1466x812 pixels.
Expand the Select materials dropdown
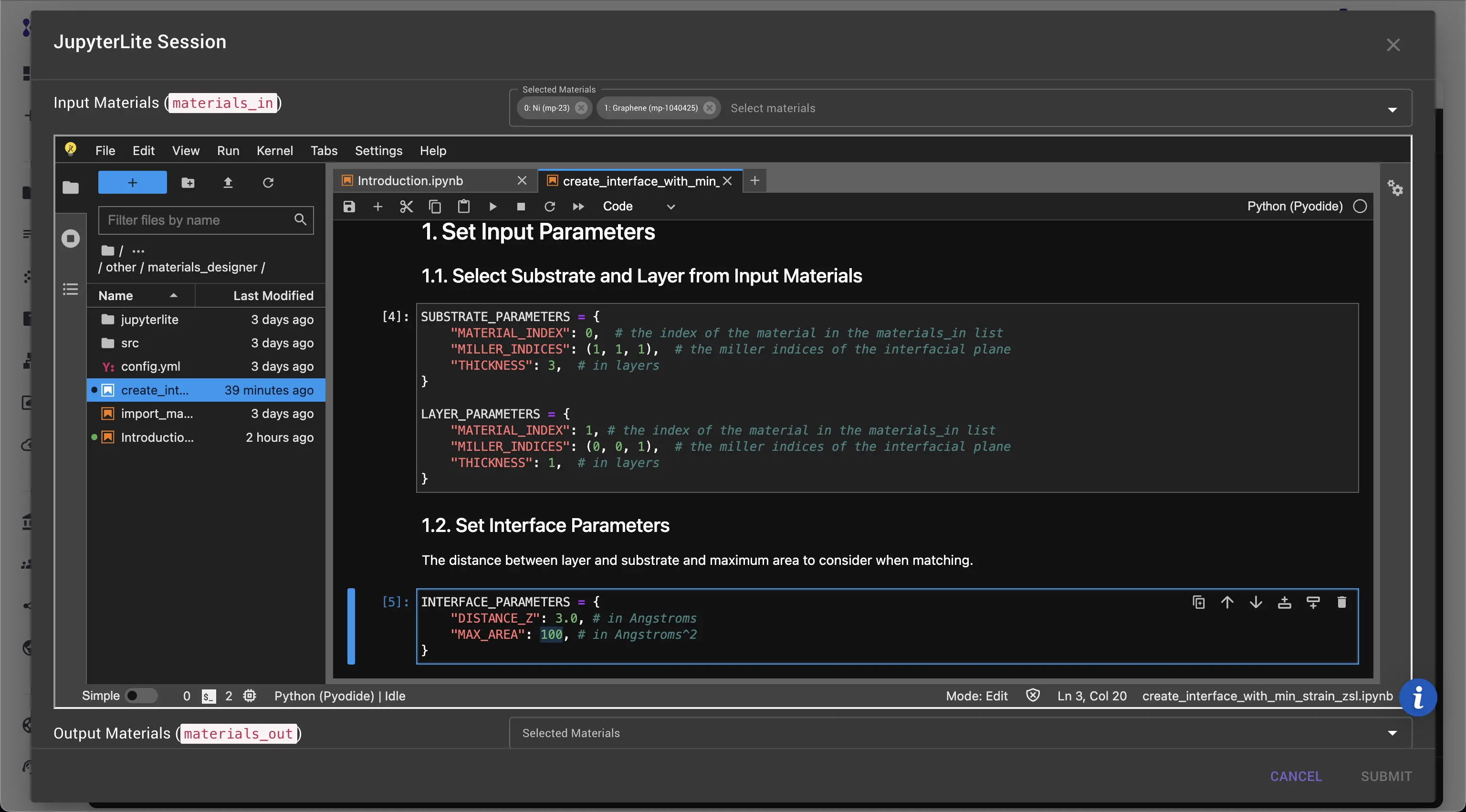(1392, 109)
